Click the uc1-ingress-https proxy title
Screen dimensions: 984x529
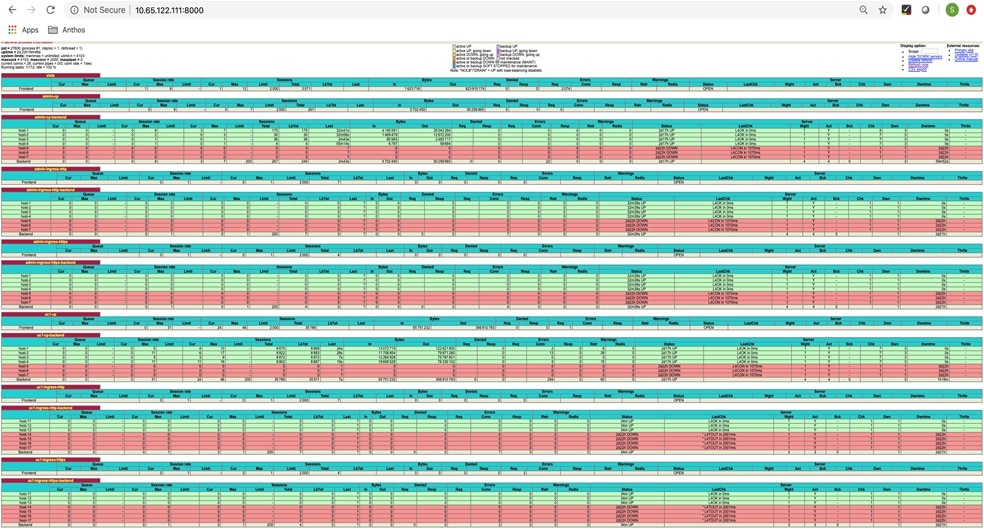click(x=50, y=461)
